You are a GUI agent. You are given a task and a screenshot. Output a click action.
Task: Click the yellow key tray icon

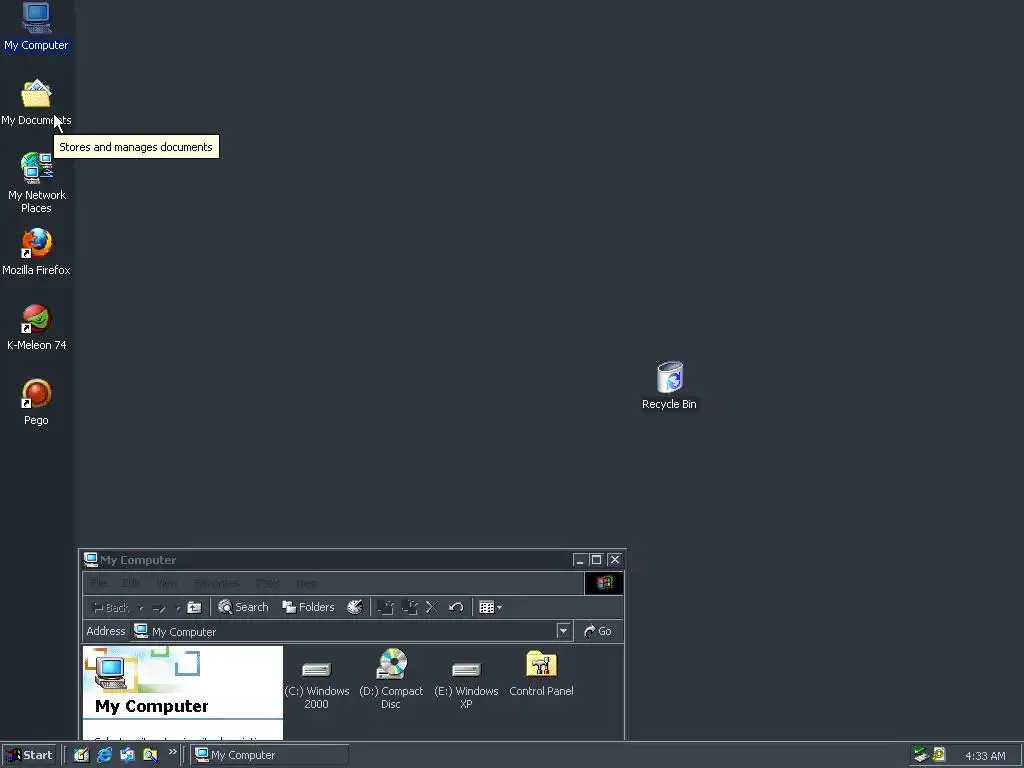click(x=939, y=755)
